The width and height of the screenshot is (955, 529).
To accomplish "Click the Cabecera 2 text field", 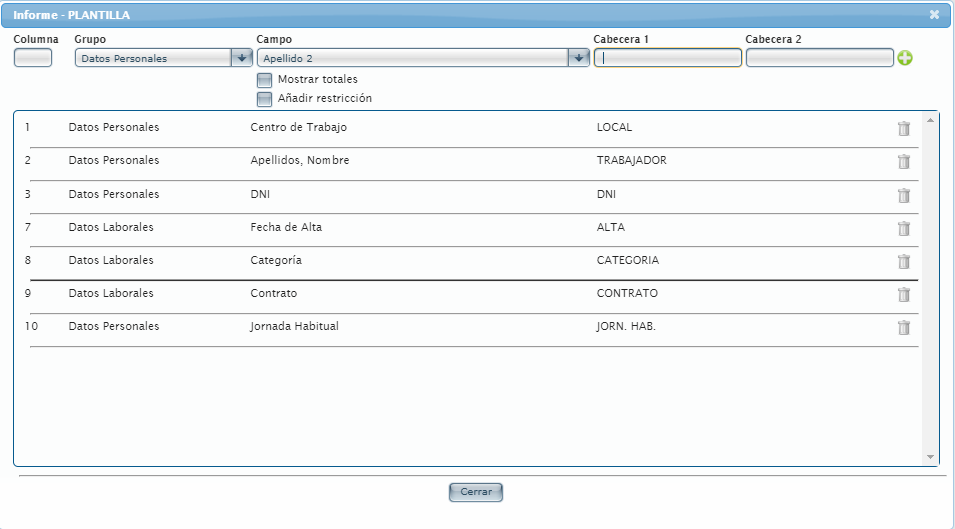I will click(x=819, y=58).
